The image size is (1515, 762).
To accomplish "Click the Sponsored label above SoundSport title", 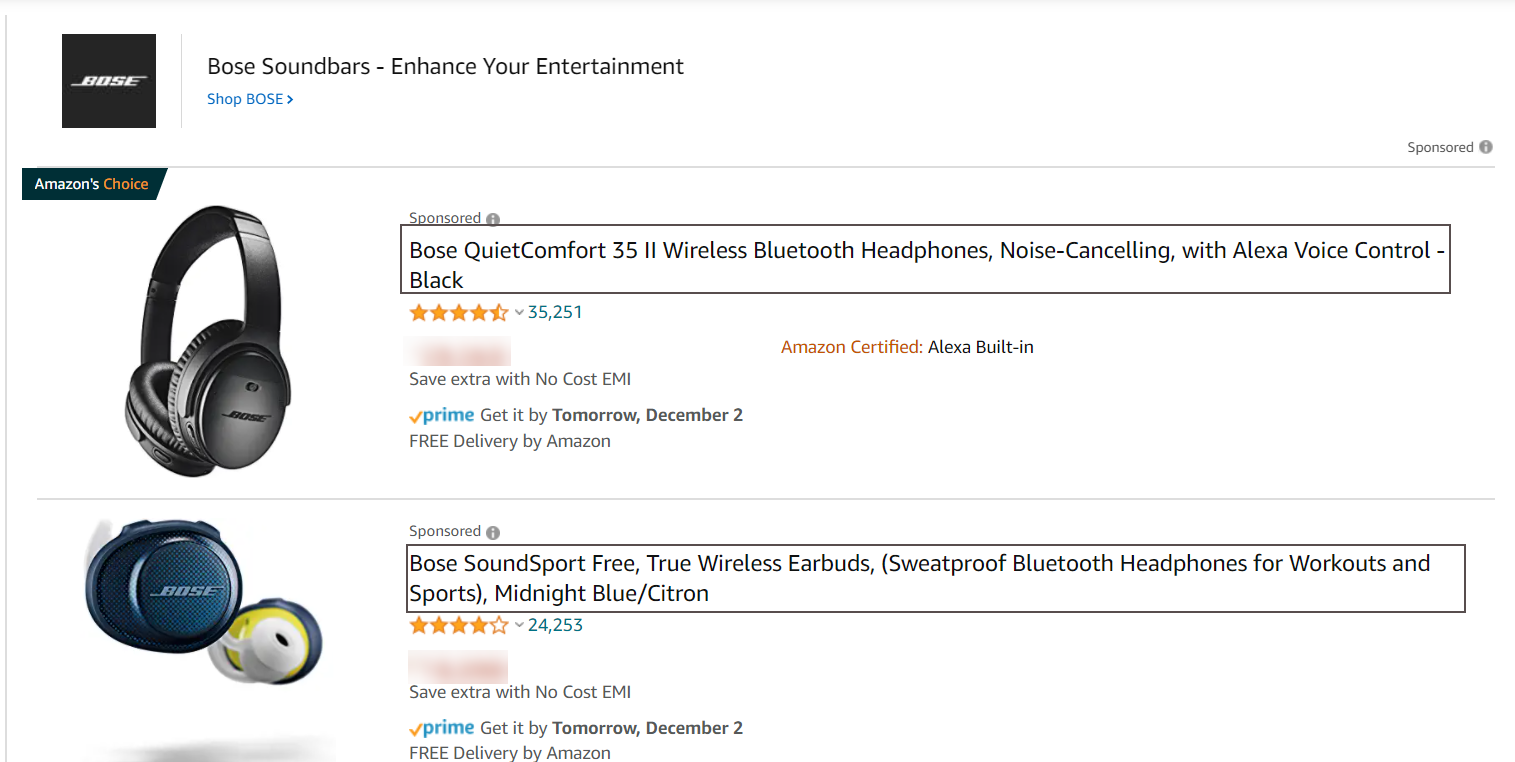I will [x=445, y=531].
